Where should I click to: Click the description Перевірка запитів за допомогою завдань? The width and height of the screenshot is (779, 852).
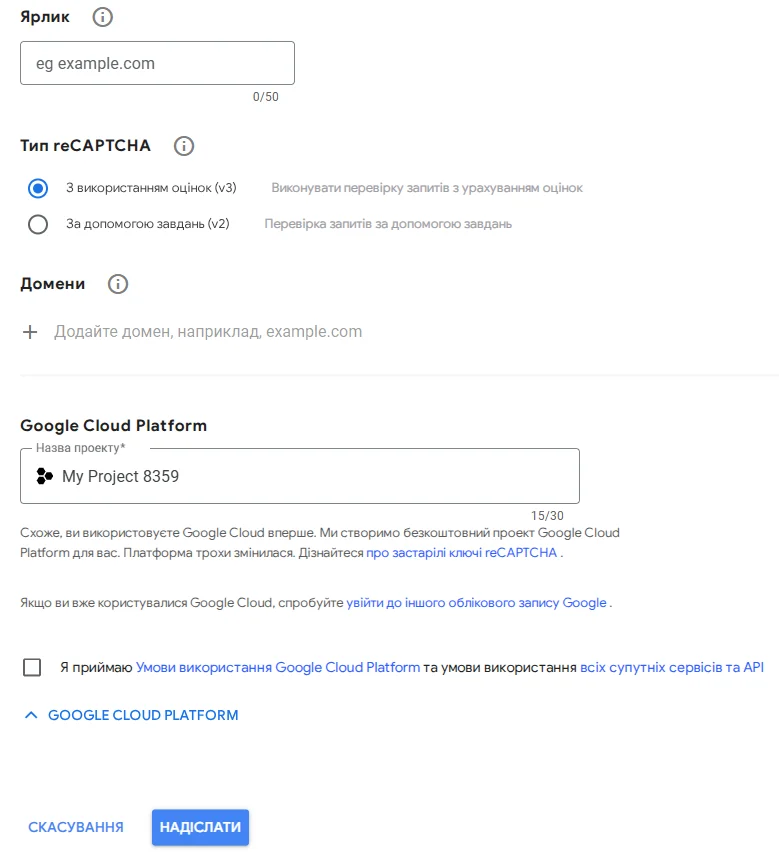click(x=388, y=224)
